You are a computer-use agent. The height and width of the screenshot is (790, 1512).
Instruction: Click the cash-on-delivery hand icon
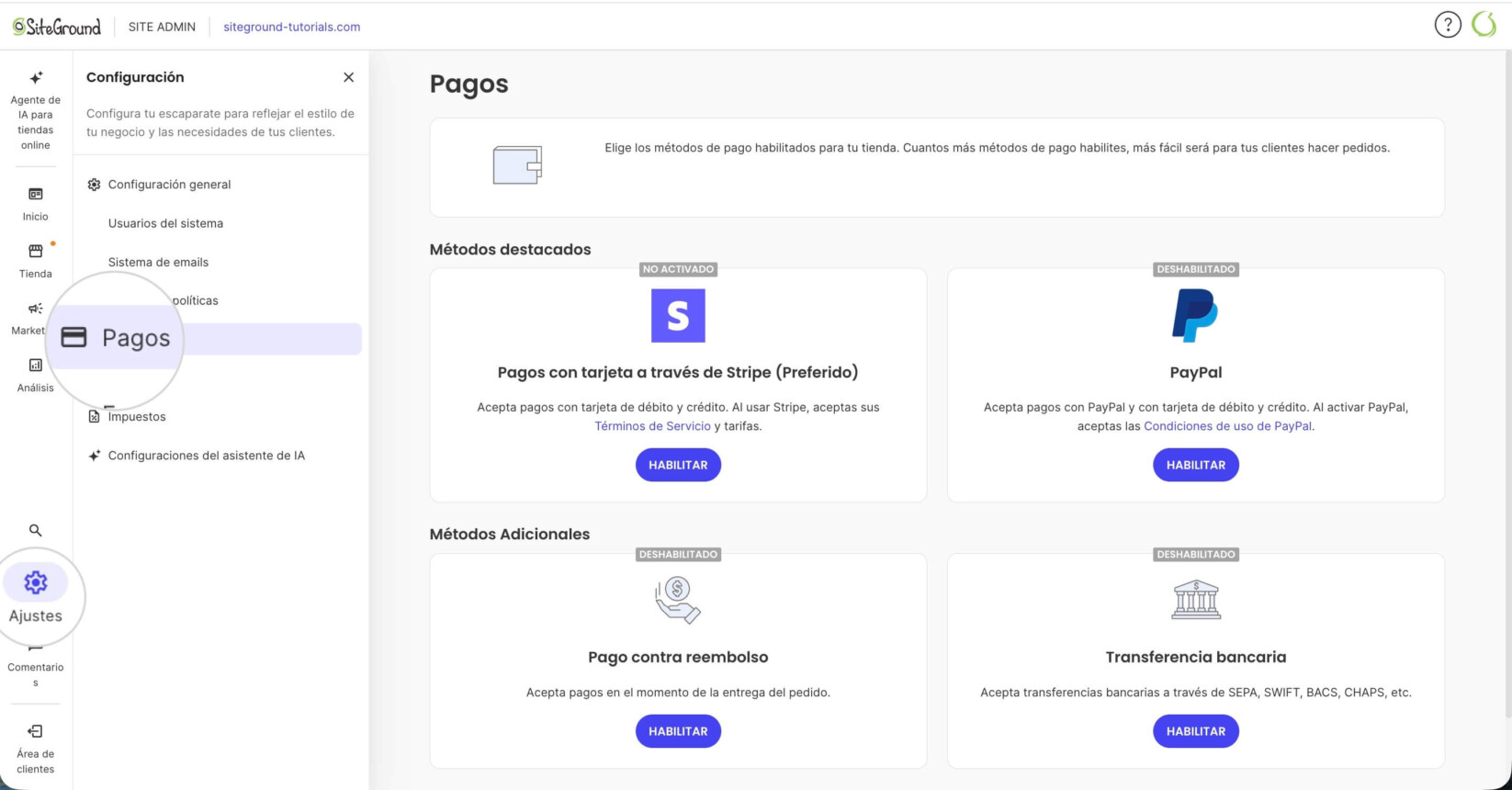click(x=678, y=600)
